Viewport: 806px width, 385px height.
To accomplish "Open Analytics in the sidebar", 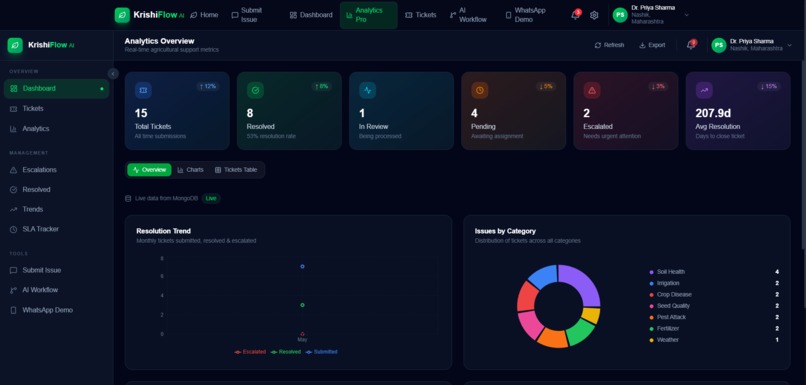I will click(x=57, y=129).
